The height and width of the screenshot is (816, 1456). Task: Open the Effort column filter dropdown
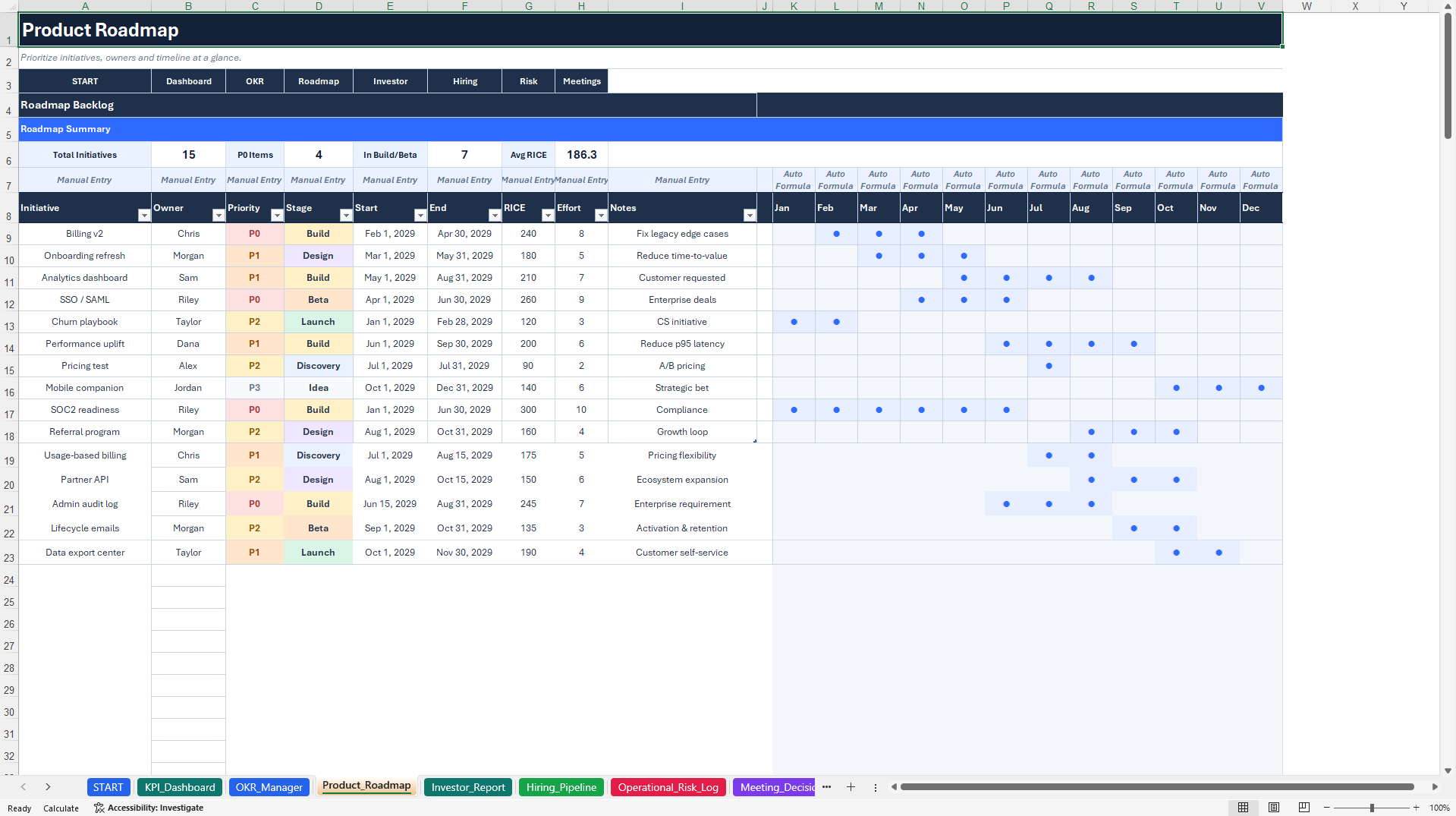[601, 216]
